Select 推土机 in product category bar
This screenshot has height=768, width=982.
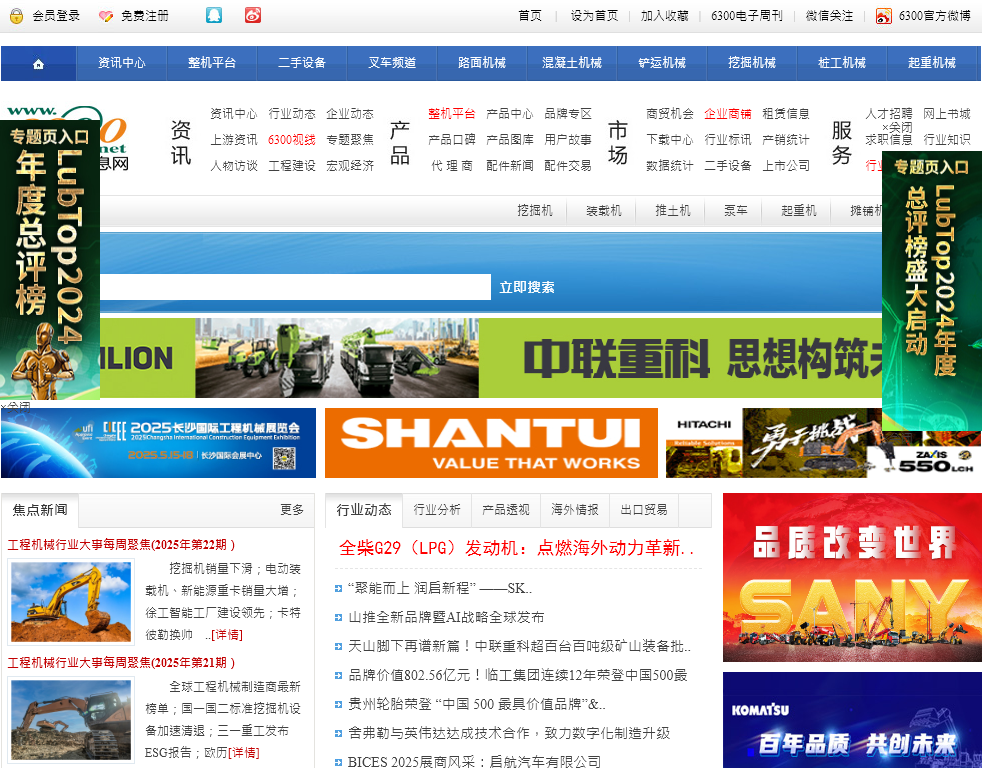pyautogui.click(x=673, y=211)
